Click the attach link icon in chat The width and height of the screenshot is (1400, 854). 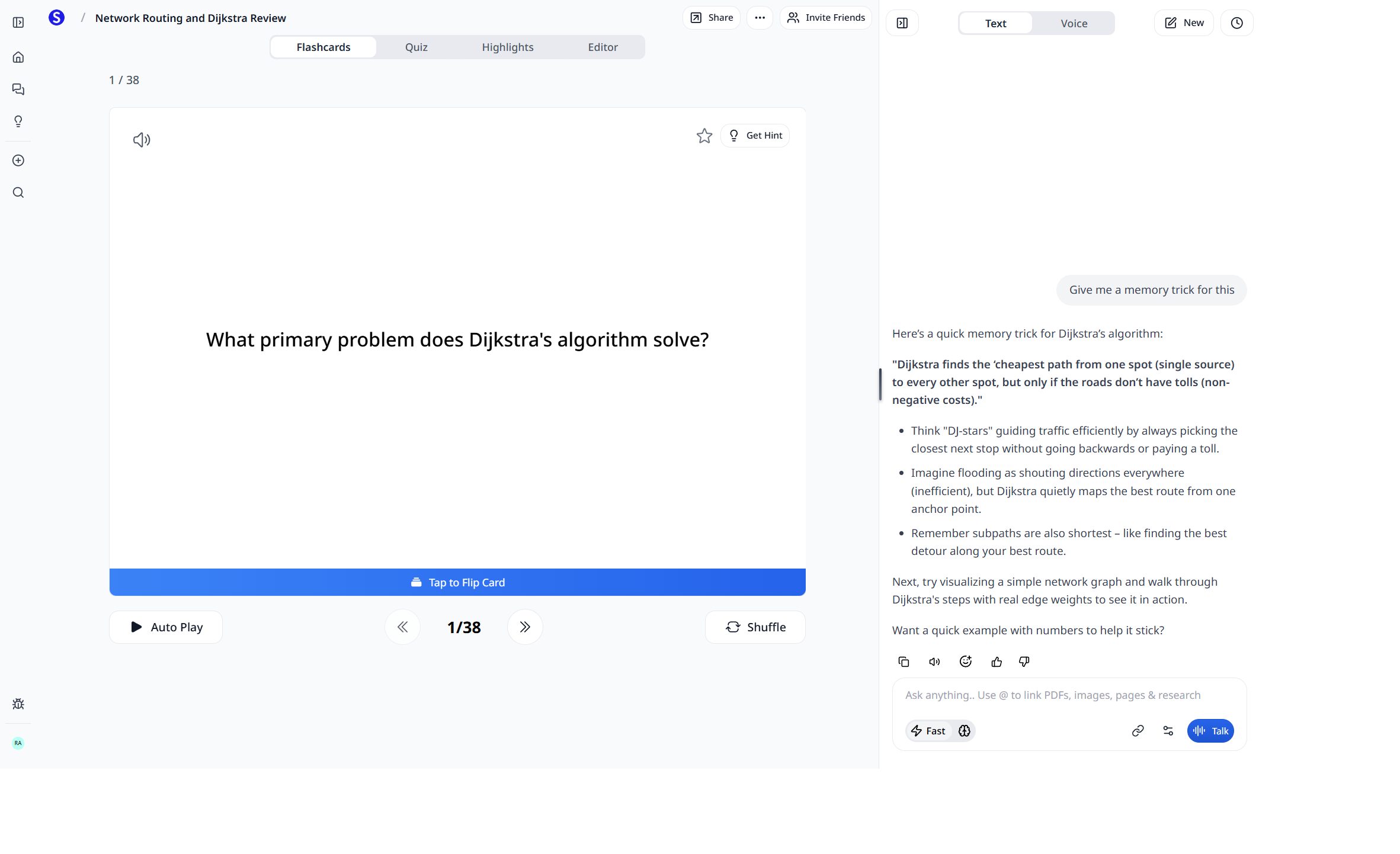(x=1137, y=731)
